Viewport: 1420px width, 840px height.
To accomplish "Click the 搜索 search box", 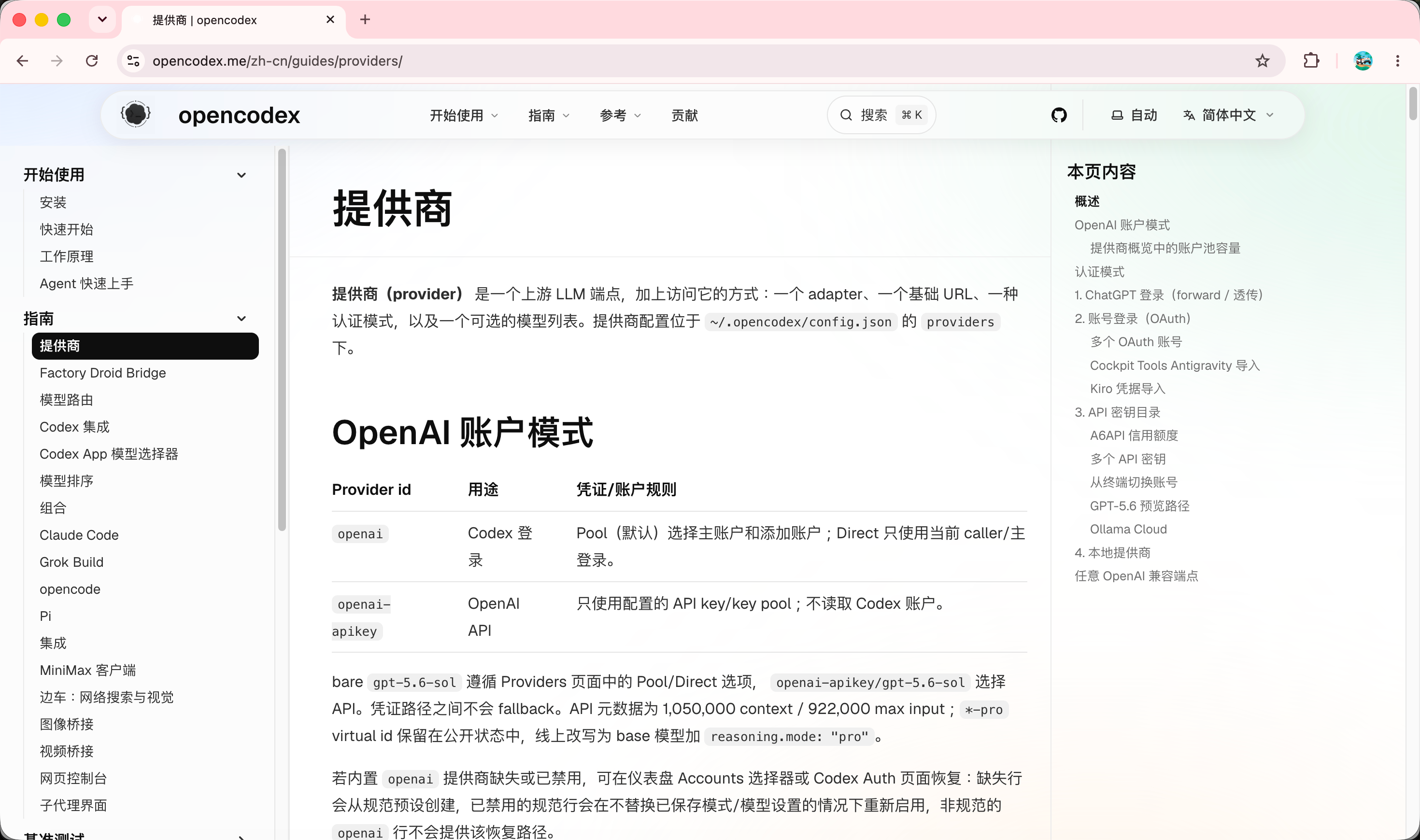I will point(881,115).
